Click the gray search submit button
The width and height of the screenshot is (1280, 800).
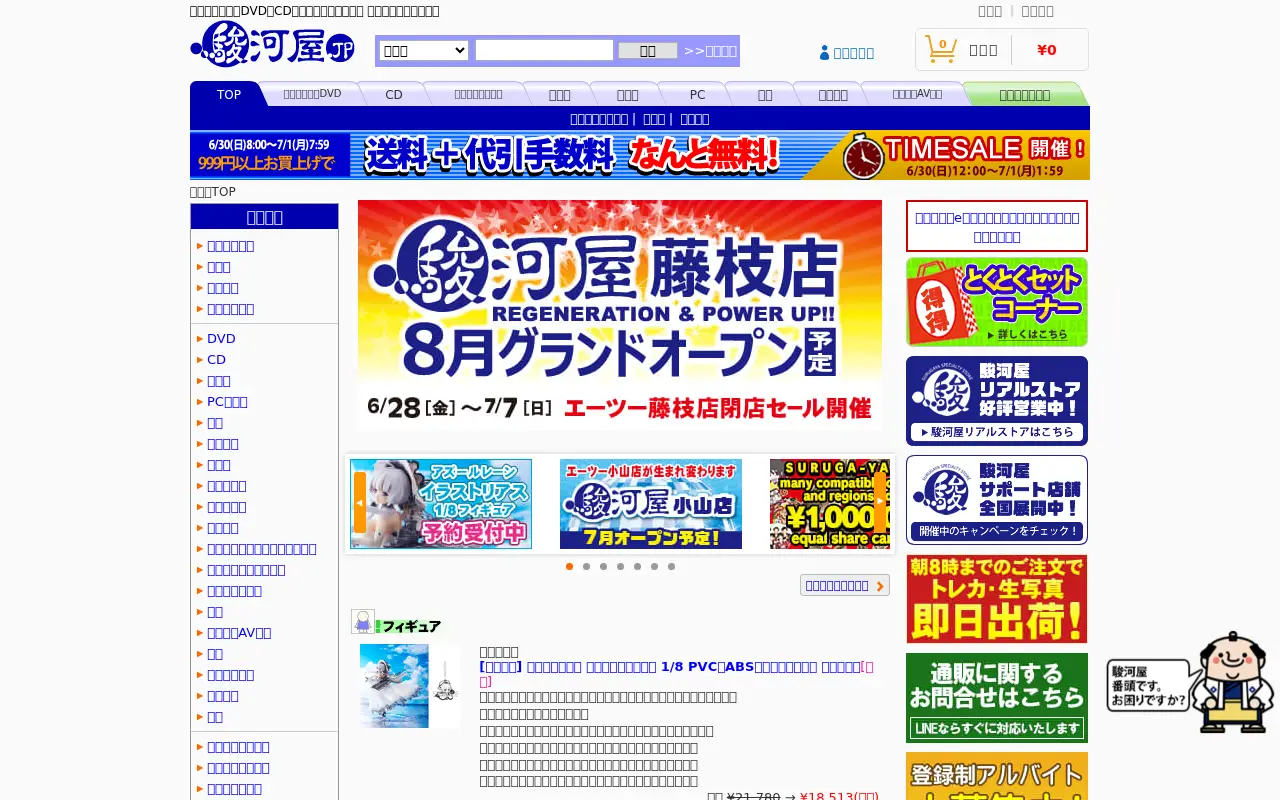(647, 51)
